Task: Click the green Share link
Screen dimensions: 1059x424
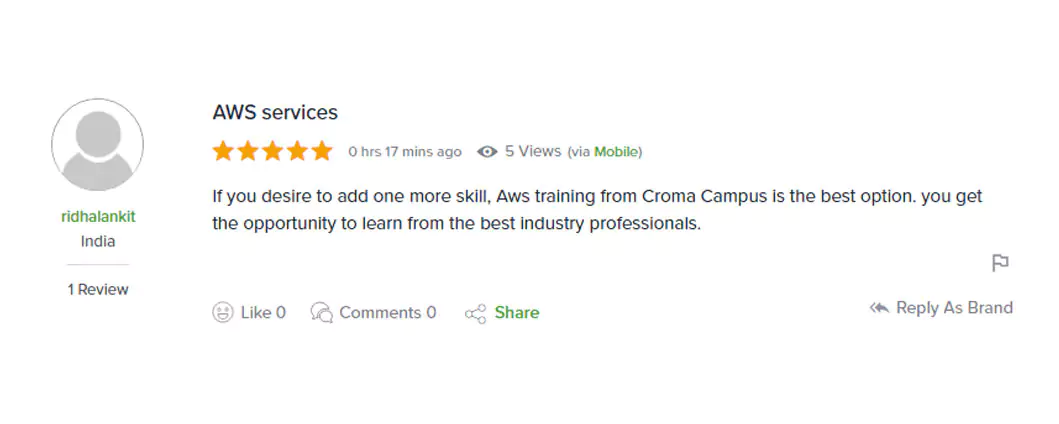Action: click(x=517, y=313)
